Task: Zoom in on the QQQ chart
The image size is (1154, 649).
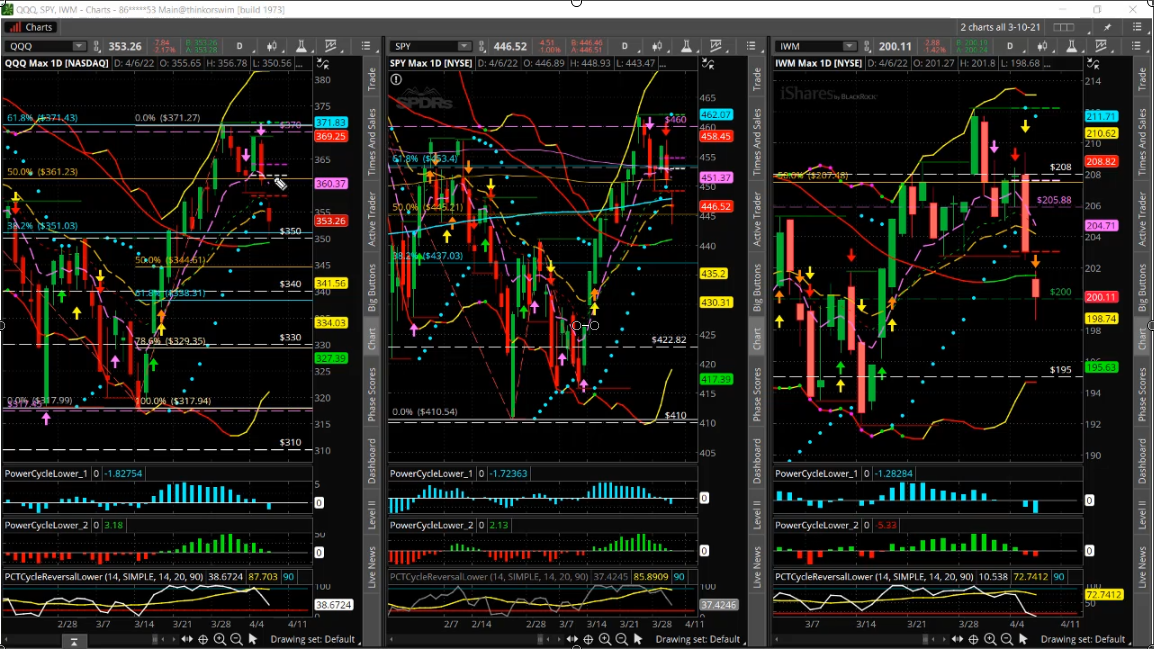Action: click(x=219, y=639)
